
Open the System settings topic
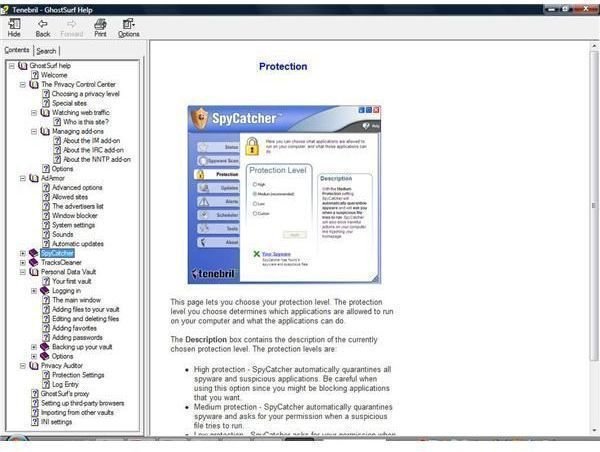coord(73,225)
